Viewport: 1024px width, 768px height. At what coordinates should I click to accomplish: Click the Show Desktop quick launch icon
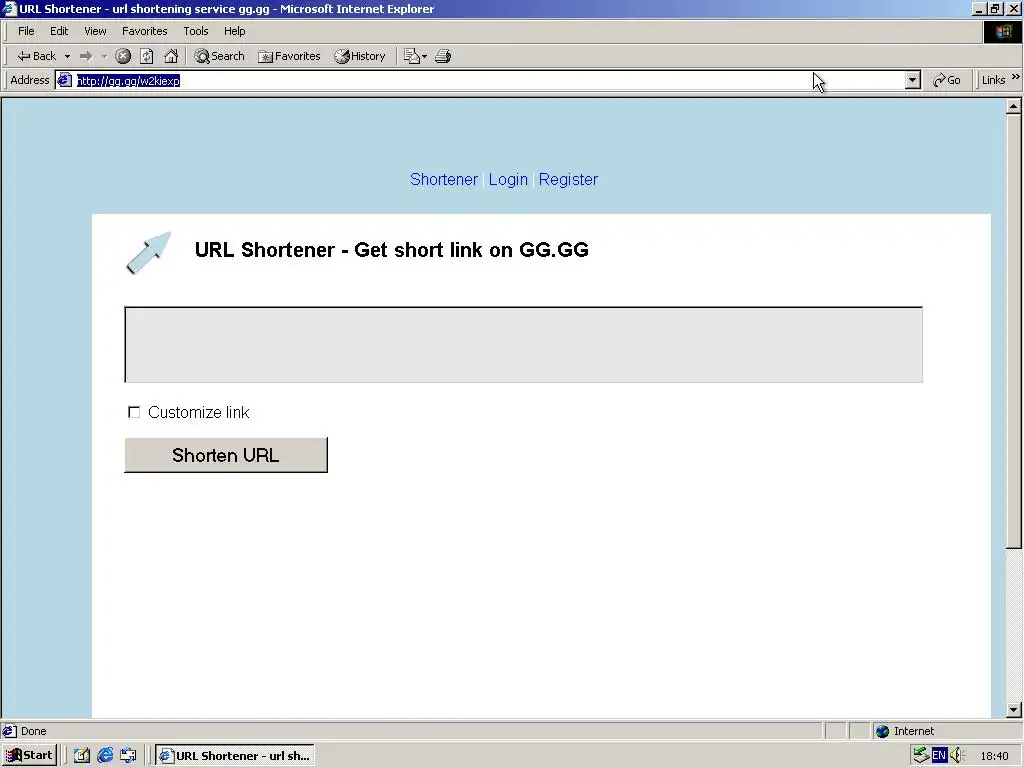(82, 756)
